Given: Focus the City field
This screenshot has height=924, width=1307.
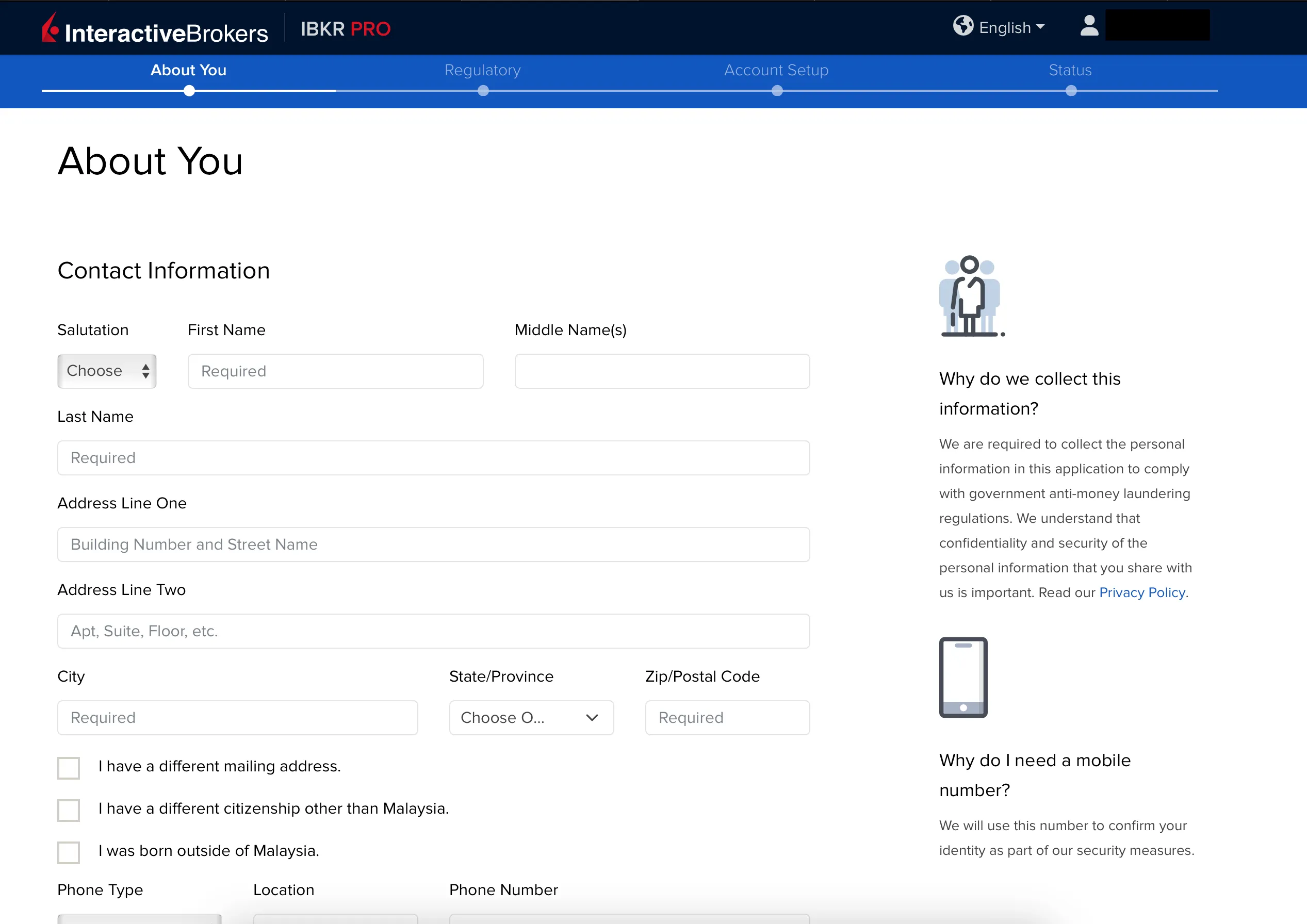Looking at the screenshot, I should (x=237, y=717).
